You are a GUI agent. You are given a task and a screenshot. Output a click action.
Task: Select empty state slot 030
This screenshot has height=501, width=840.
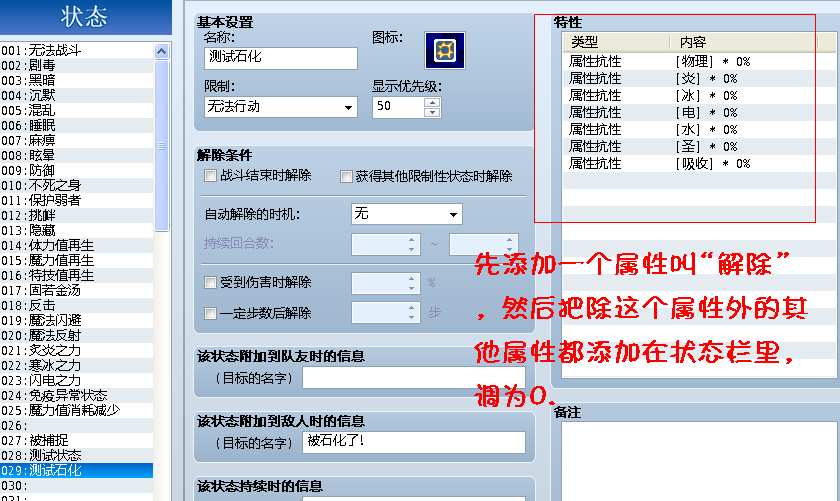pyautogui.click(x=77, y=485)
